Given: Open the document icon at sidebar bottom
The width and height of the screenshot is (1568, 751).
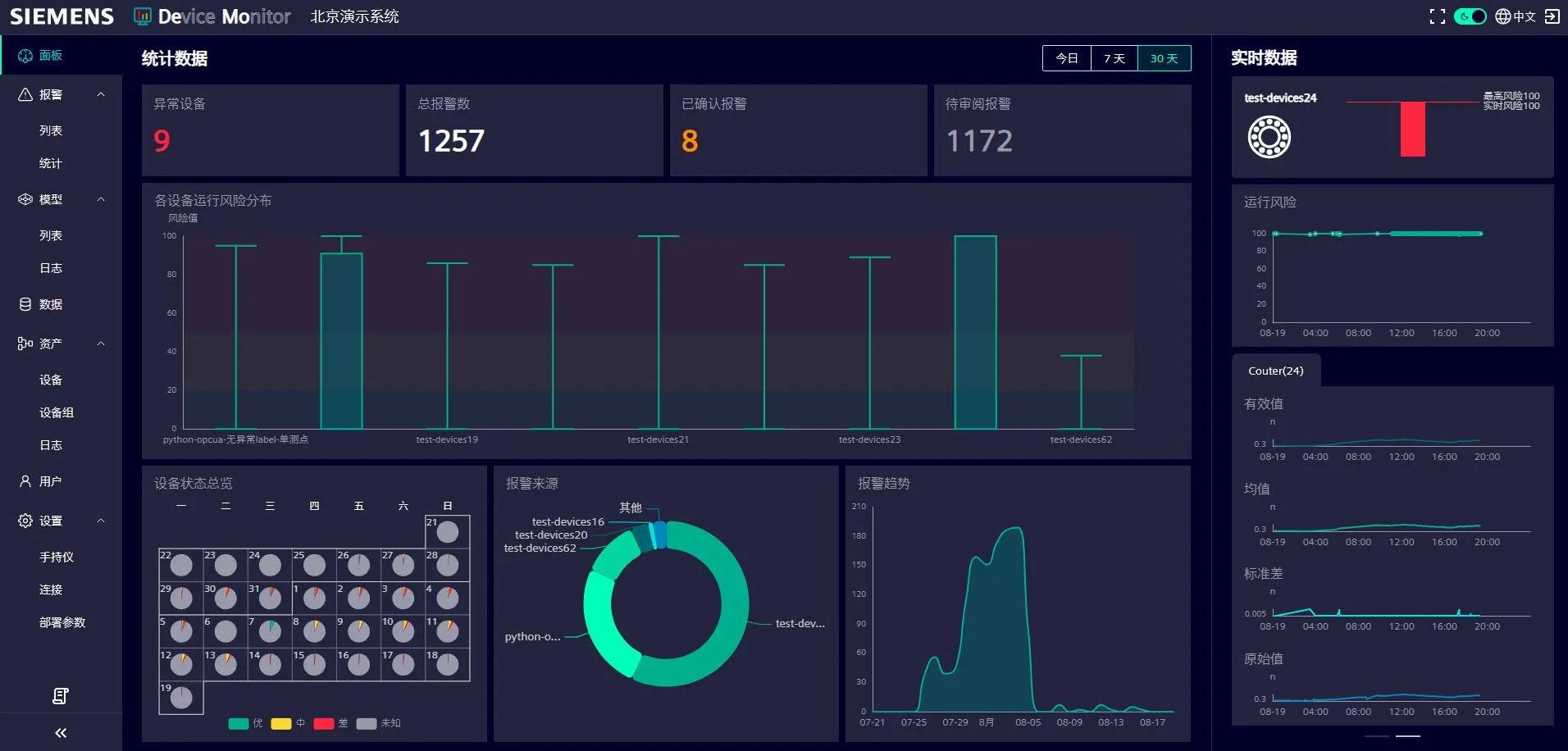Looking at the screenshot, I should [61, 696].
